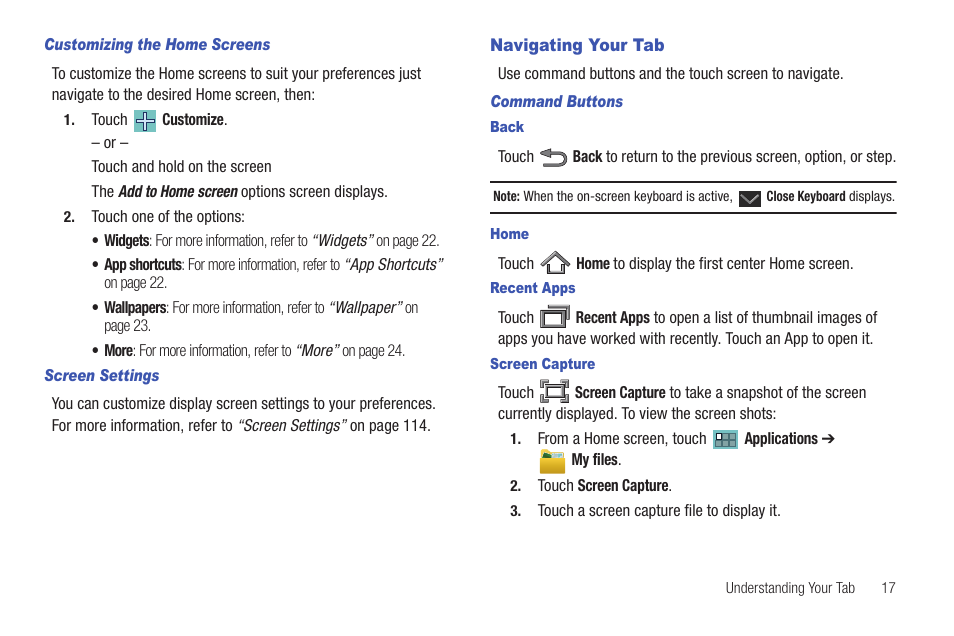The width and height of the screenshot is (954, 636).
Task: Click the bold word Customize
Action: 193,120
